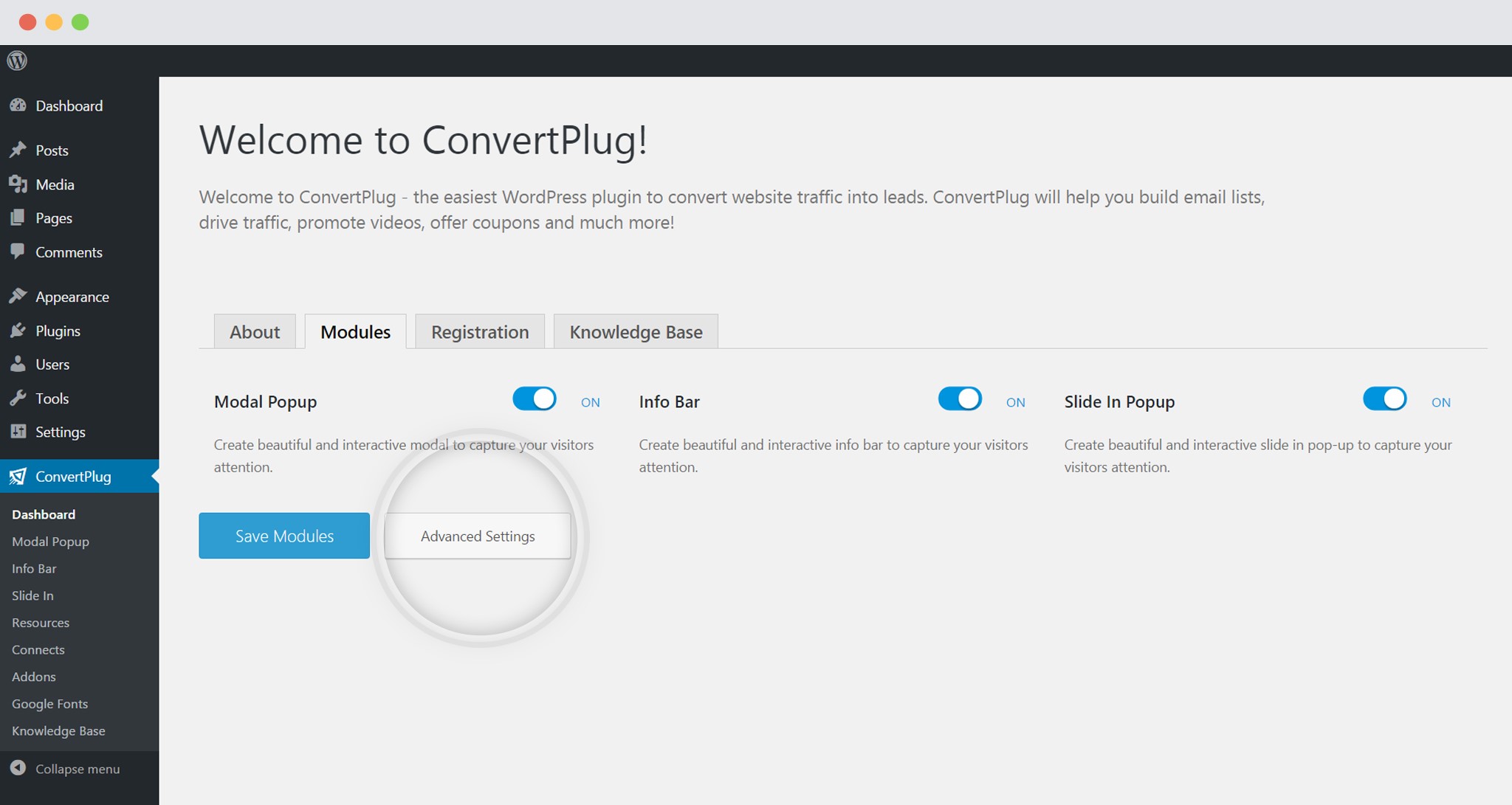This screenshot has height=805, width=1512.
Task: Open Slide In submenu link
Action: [32, 595]
